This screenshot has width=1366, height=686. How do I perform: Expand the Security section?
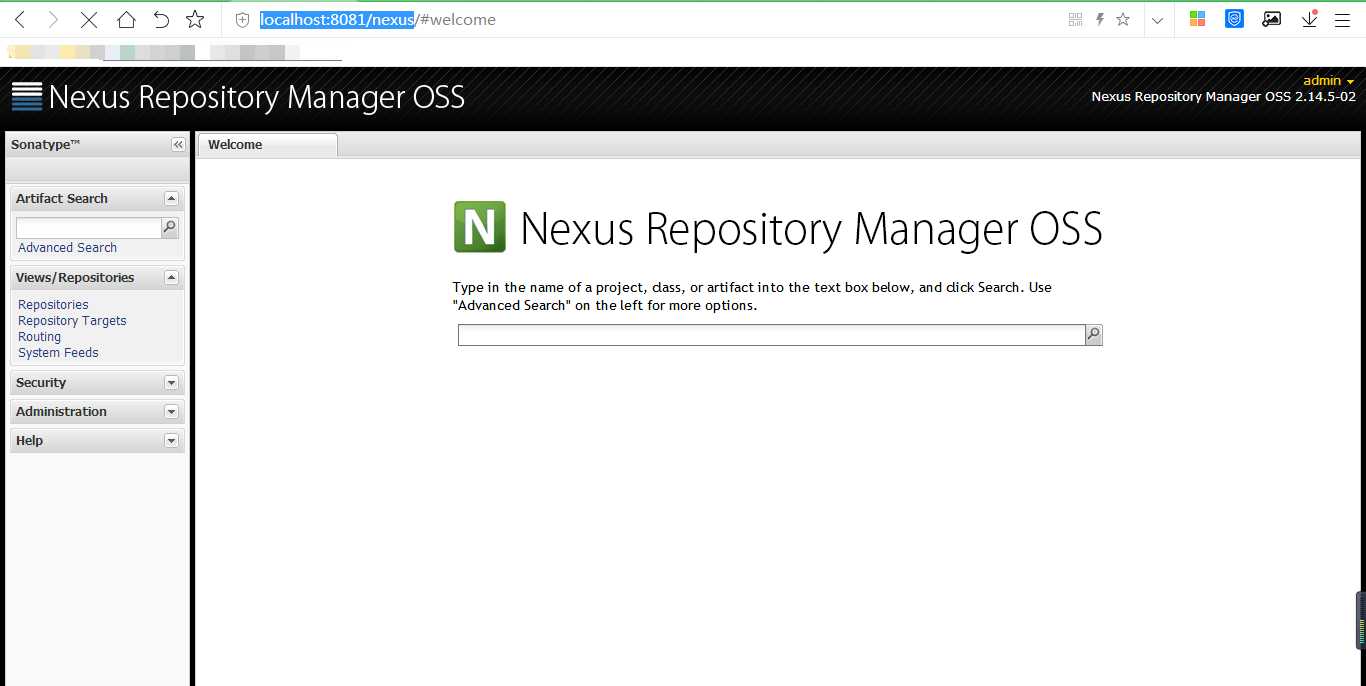171,383
